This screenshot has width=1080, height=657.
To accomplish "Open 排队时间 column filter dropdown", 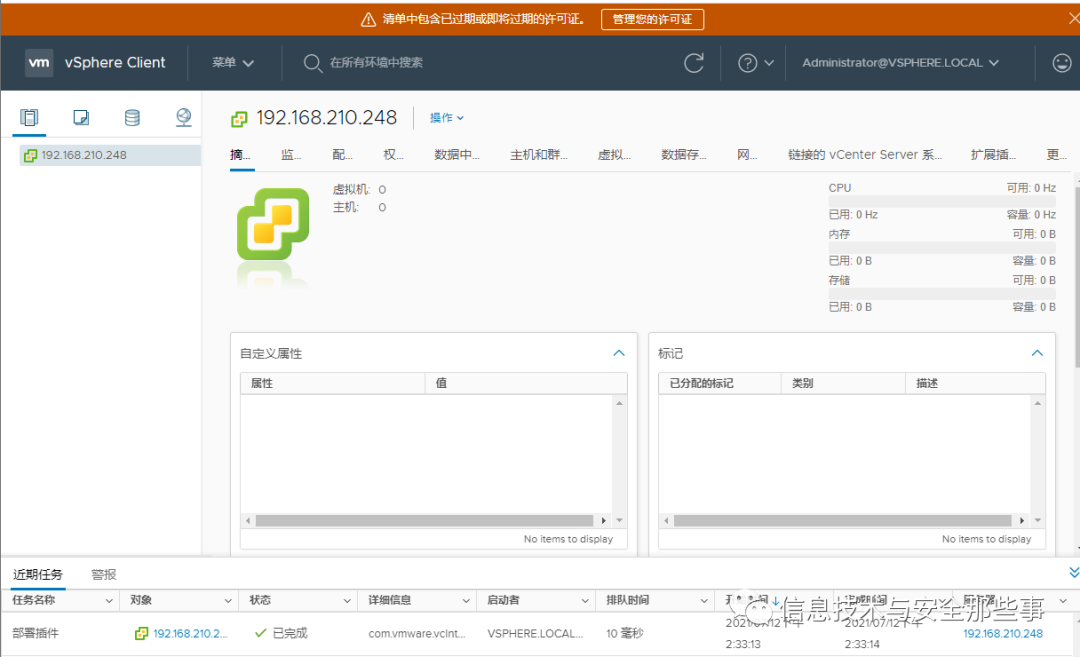I will pos(705,601).
